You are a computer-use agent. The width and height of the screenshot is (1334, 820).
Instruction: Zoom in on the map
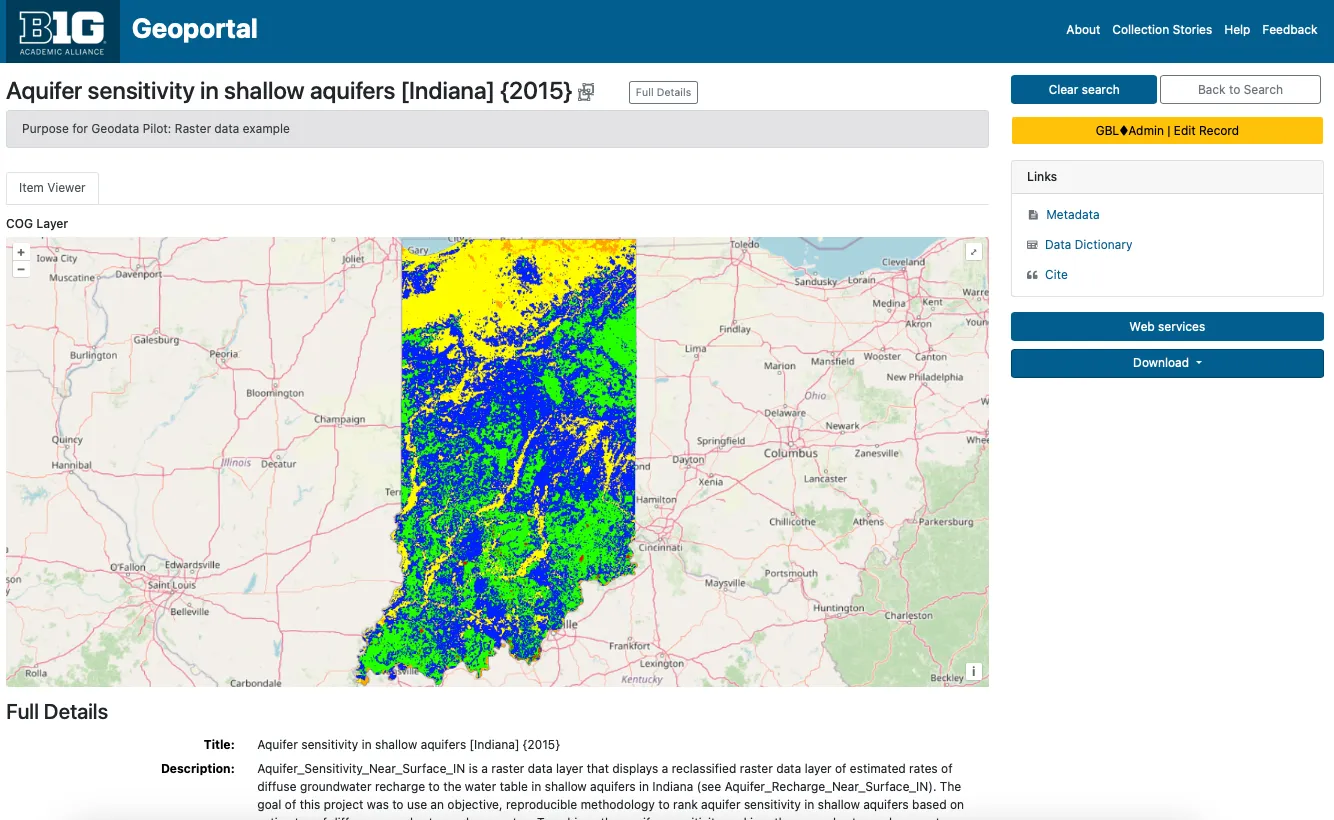click(x=21, y=253)
